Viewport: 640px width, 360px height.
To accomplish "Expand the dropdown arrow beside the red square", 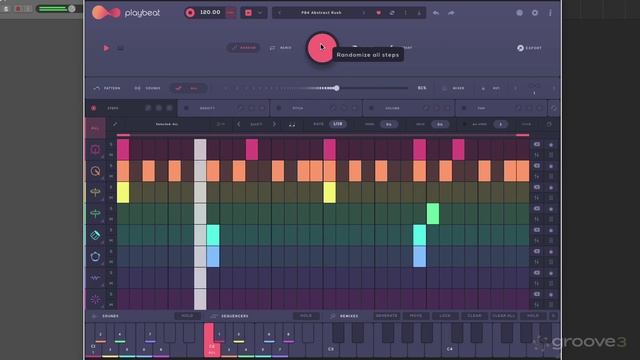I will coord(260,13).
